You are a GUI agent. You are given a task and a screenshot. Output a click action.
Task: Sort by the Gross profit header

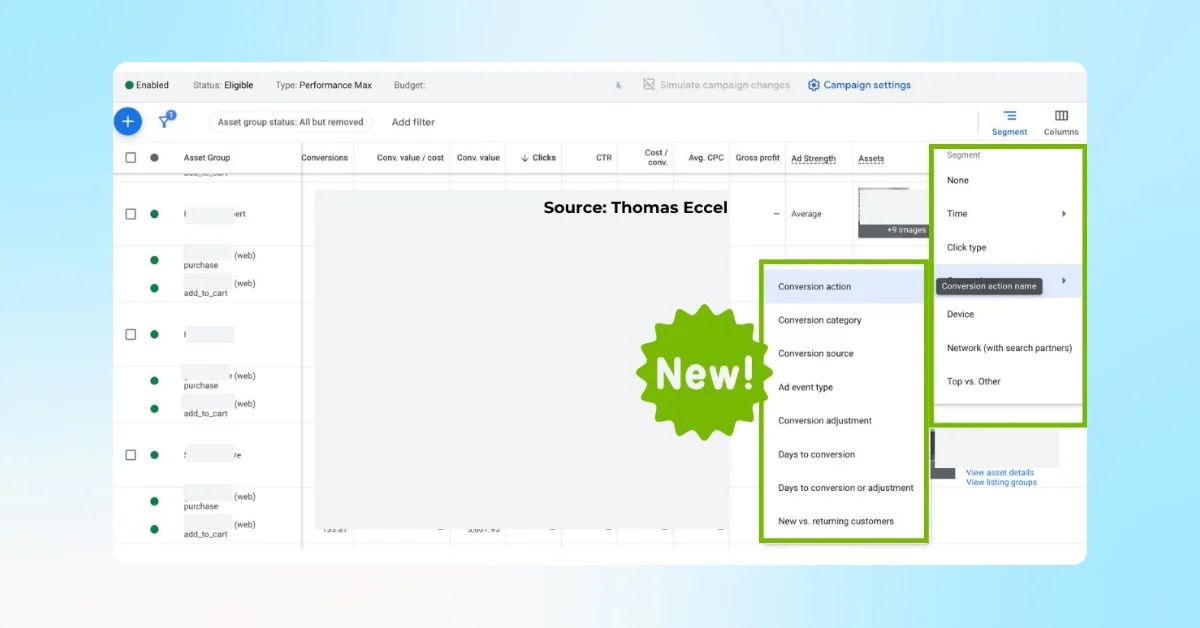point(757,158)
